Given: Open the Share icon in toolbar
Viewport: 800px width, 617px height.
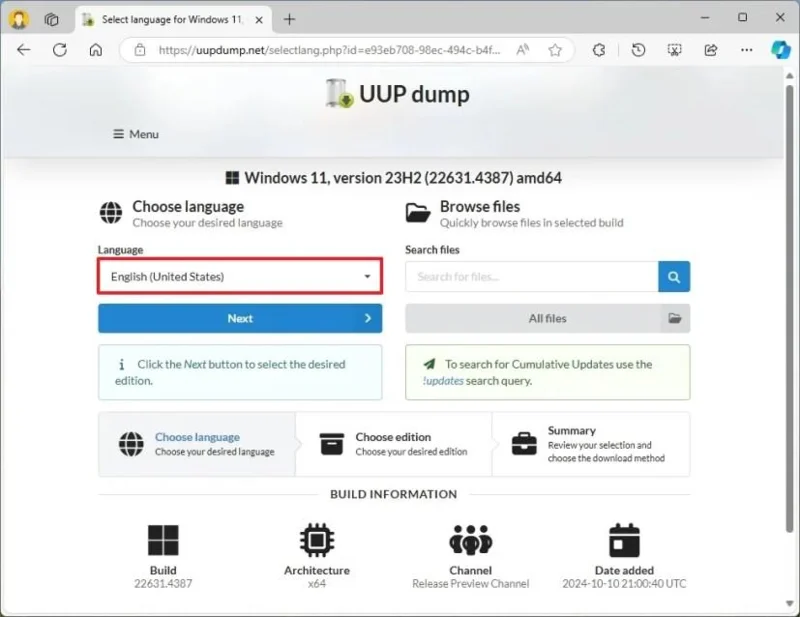Looking at the screenshot, I should pos(711,50).
